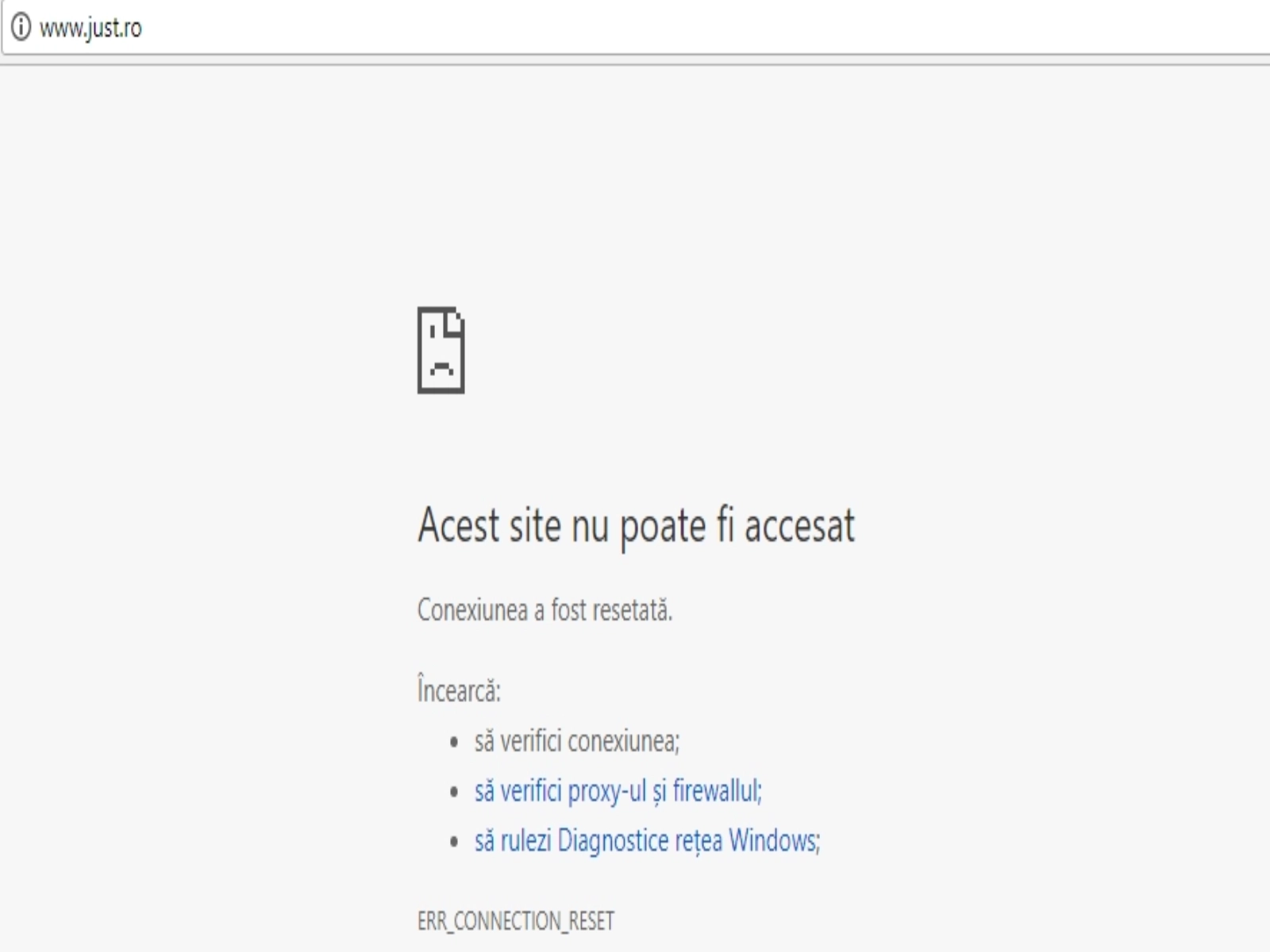This screenshot has width=1270, height=952.
Task: Click the word "accesat" in the heading
Action: click(x=799, y=526)
